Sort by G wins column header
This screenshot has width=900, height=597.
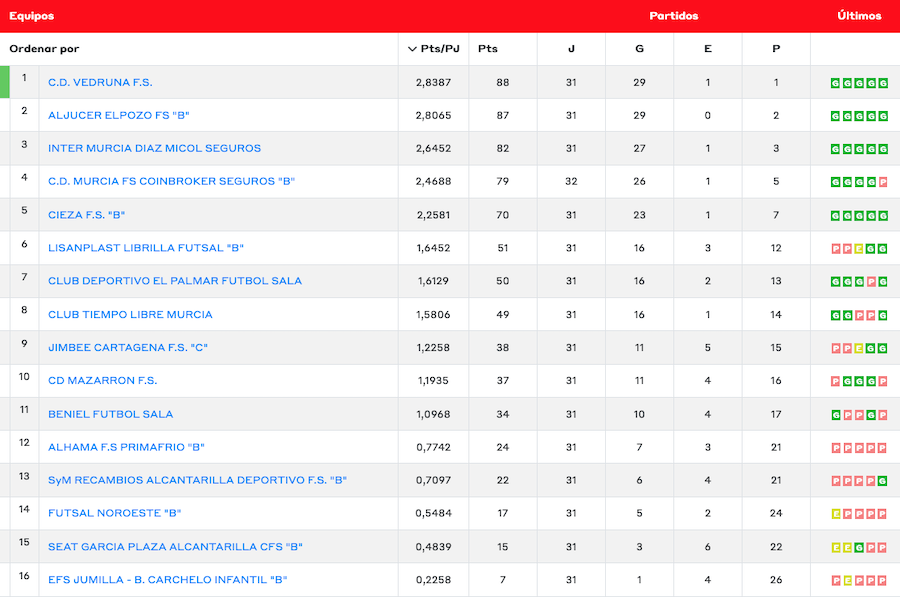(639, 49)
